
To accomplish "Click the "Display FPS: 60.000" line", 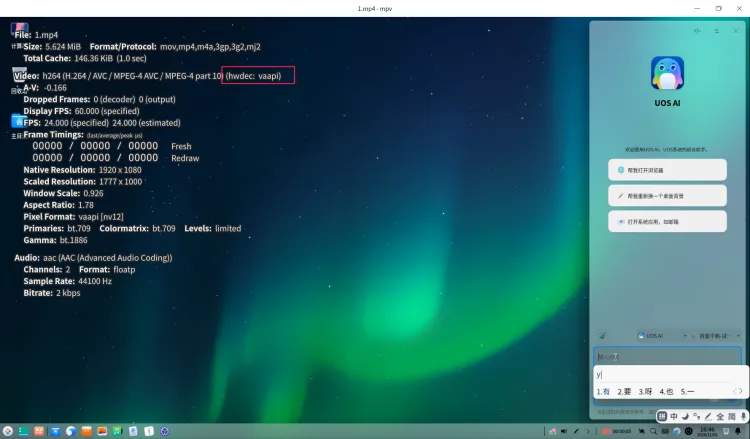I will click(x=81, y=111).
